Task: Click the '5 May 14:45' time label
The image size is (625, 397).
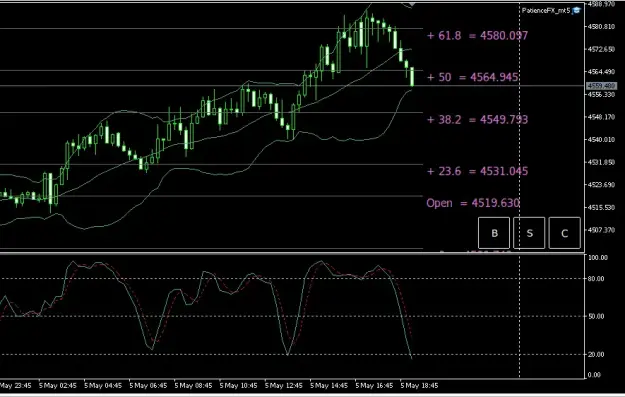Action: point(329,386)
